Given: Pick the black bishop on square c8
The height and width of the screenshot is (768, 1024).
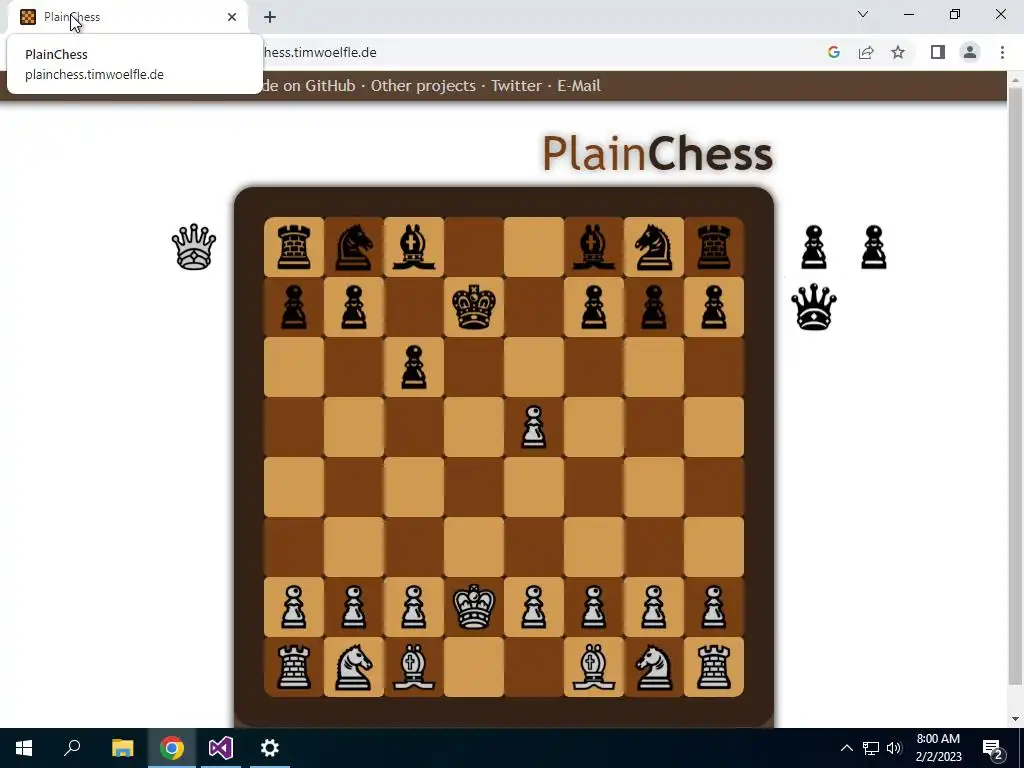Looking at the screenshot, I should (x=414, y=247).
